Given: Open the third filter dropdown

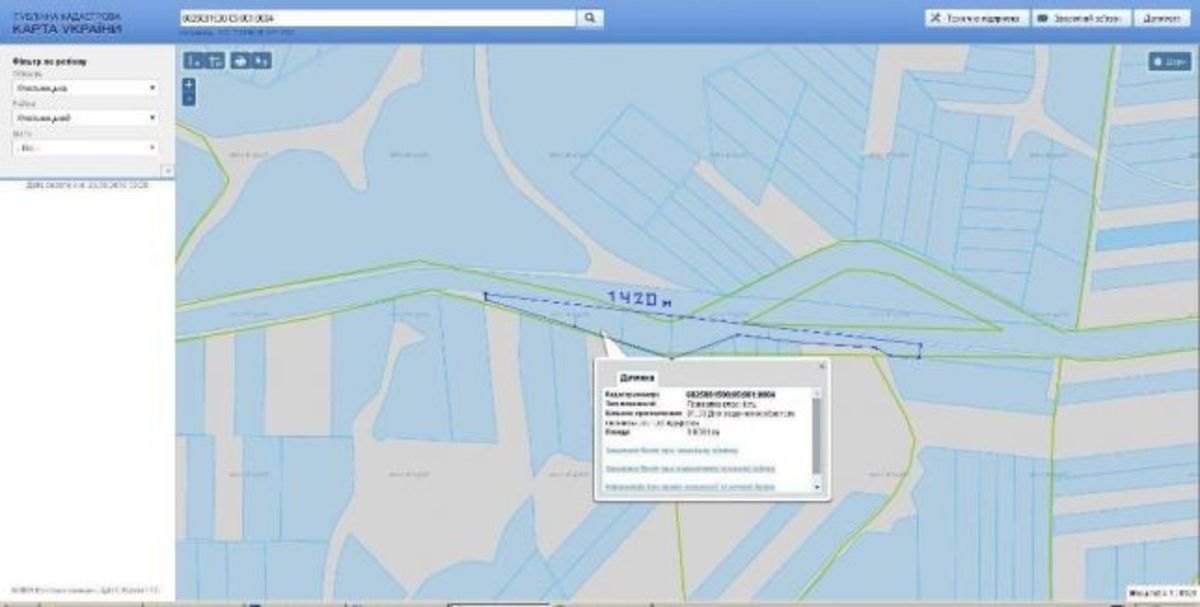Looking at the screenshot, I should [85, 148].
